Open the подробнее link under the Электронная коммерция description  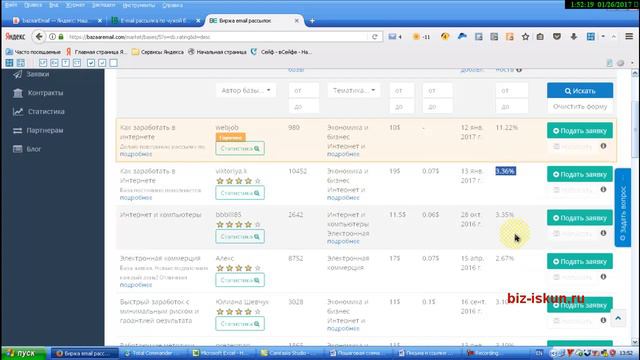136,285
